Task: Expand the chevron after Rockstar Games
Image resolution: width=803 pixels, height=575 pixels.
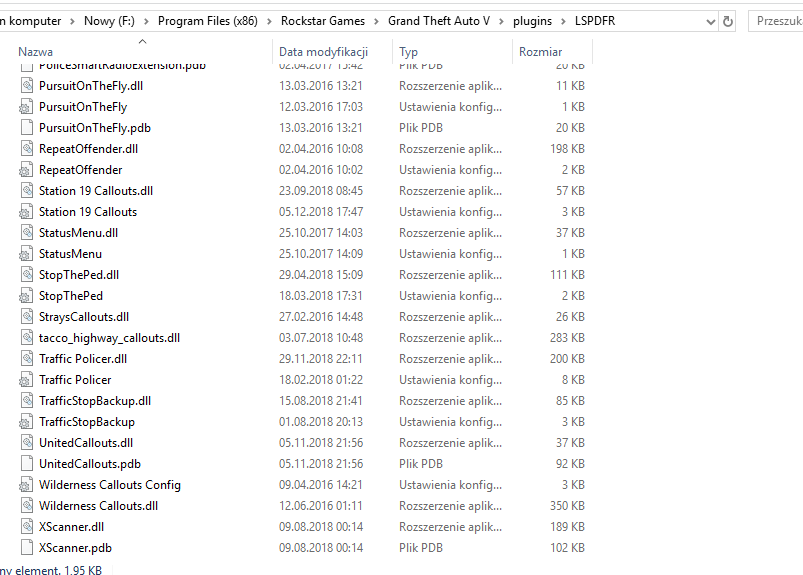Action: (x=376, y=22)
